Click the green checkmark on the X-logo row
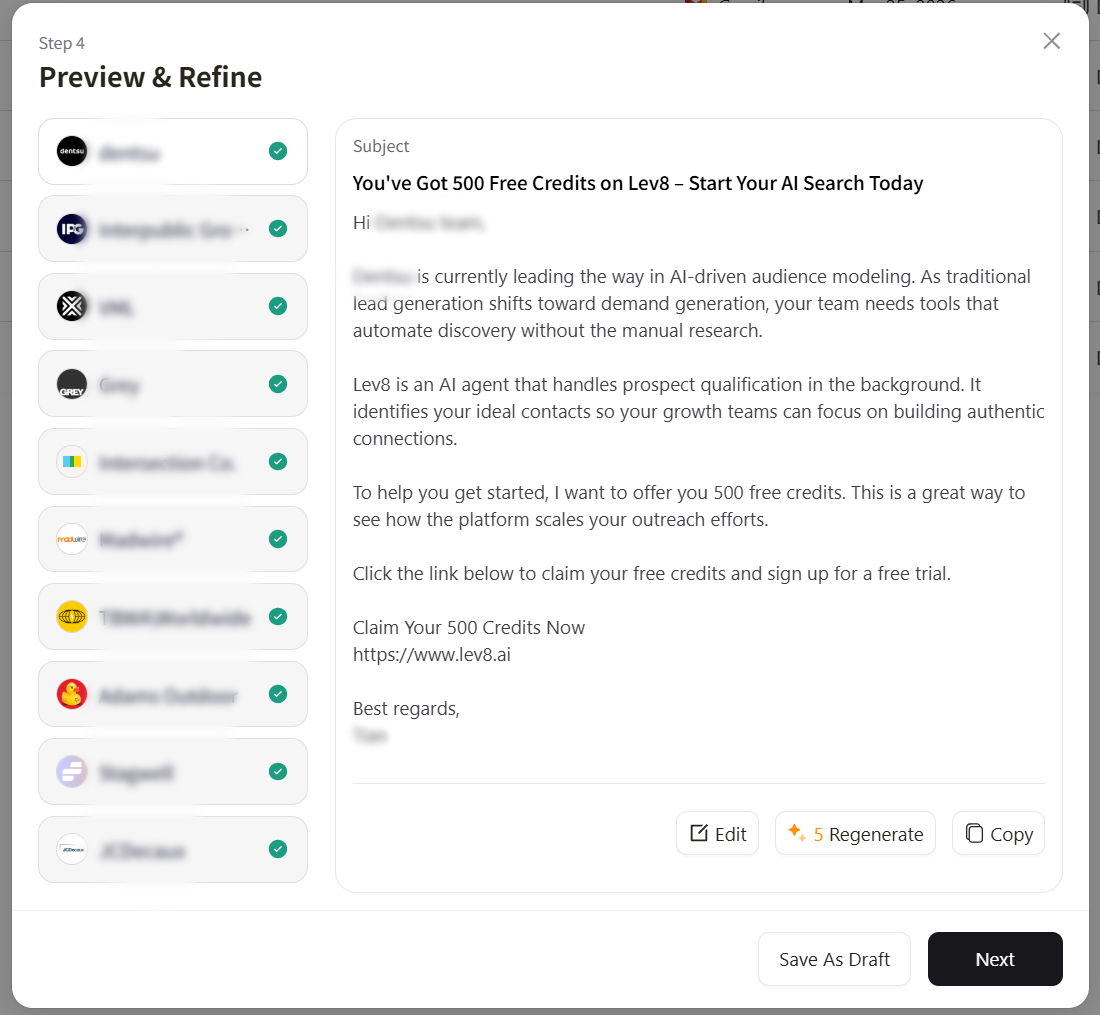The height and width of the screenshot is (1015, 1100). coord(278,306)
